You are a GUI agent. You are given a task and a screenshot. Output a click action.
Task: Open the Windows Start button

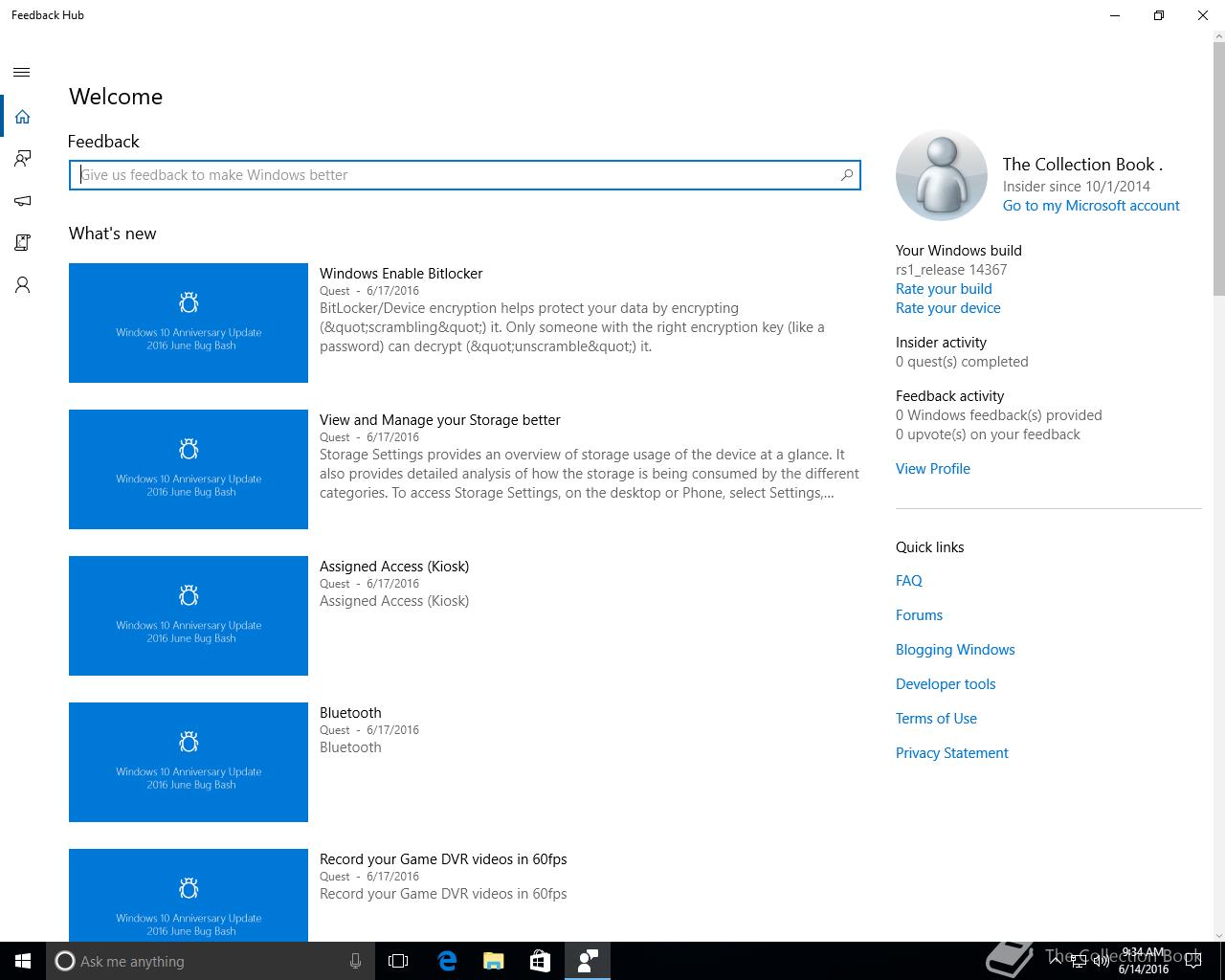(23, 961)
